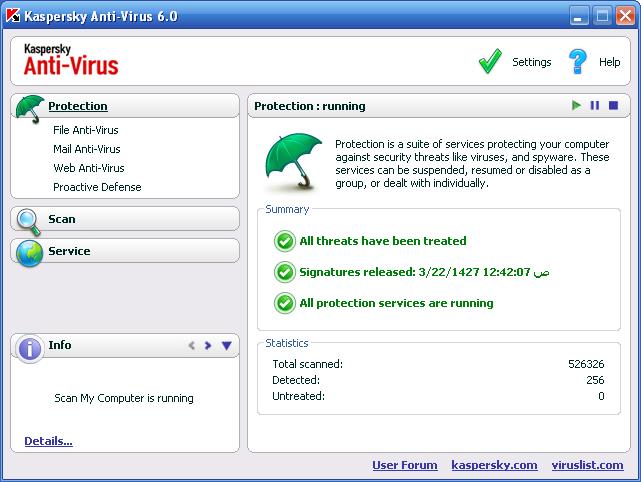Click the Info circle icon
Screen dimensions: 641x482
(x=29, y=349)
